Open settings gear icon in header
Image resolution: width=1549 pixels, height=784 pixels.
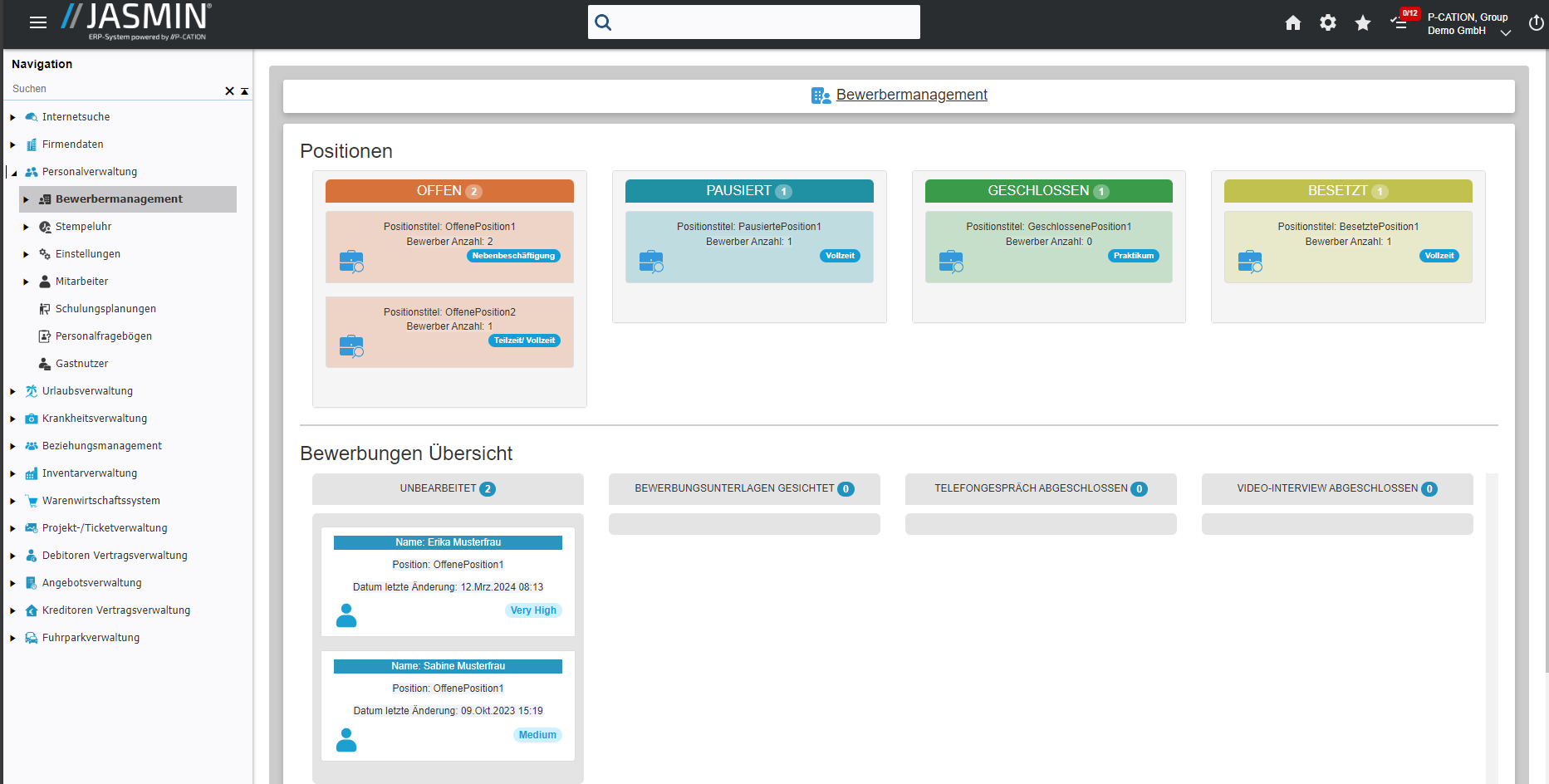click(1327, 23)
